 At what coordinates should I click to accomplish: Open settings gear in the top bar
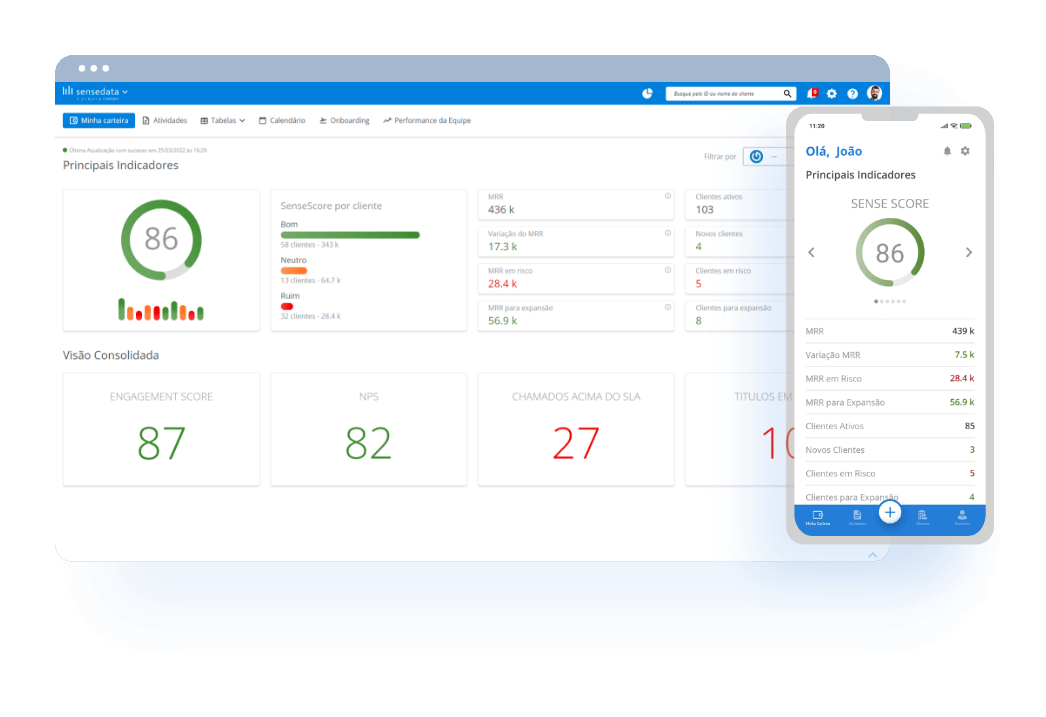tap(831, 92)
